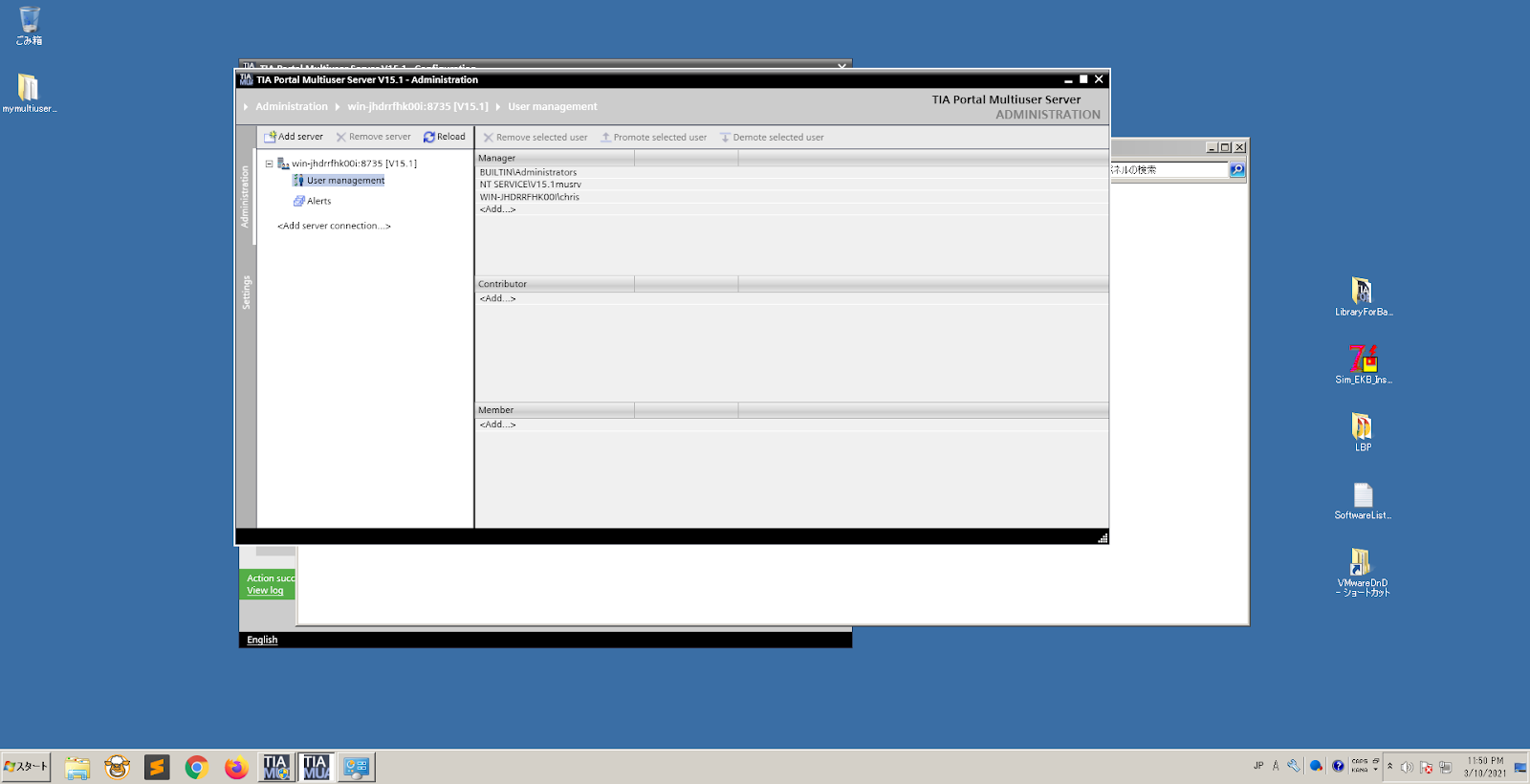This screenshot has width=1530, height=784.
Task: Switch to the Administration side tab
Action: point(245,196)
